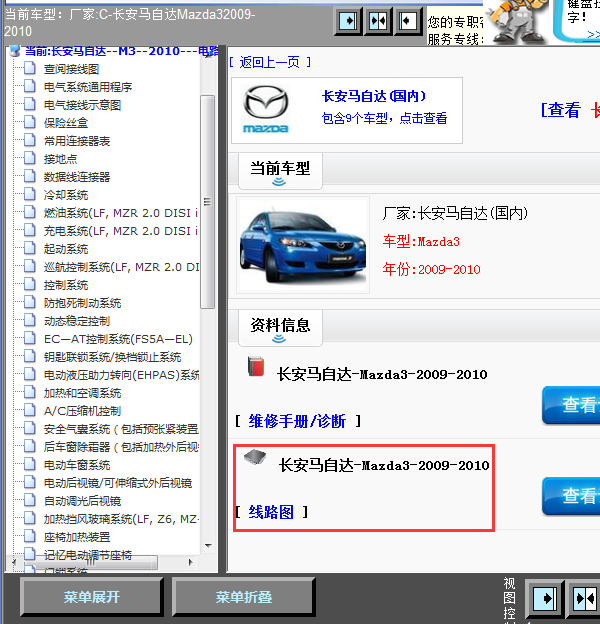The height and width of the screenshot is (624, 600).
Task: Click the 查看 button for 线路图
Action: [x=571, y=496]
